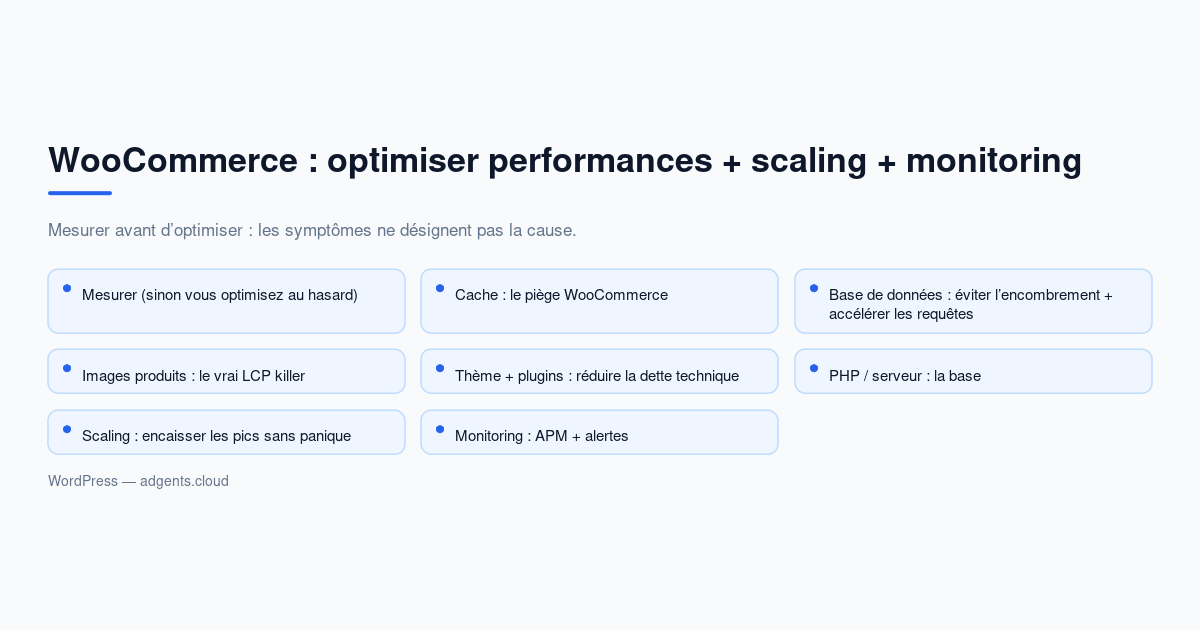Click the bullet dot beside Thème + plugins
This screenshot has width=1200, height=630.
440,368
